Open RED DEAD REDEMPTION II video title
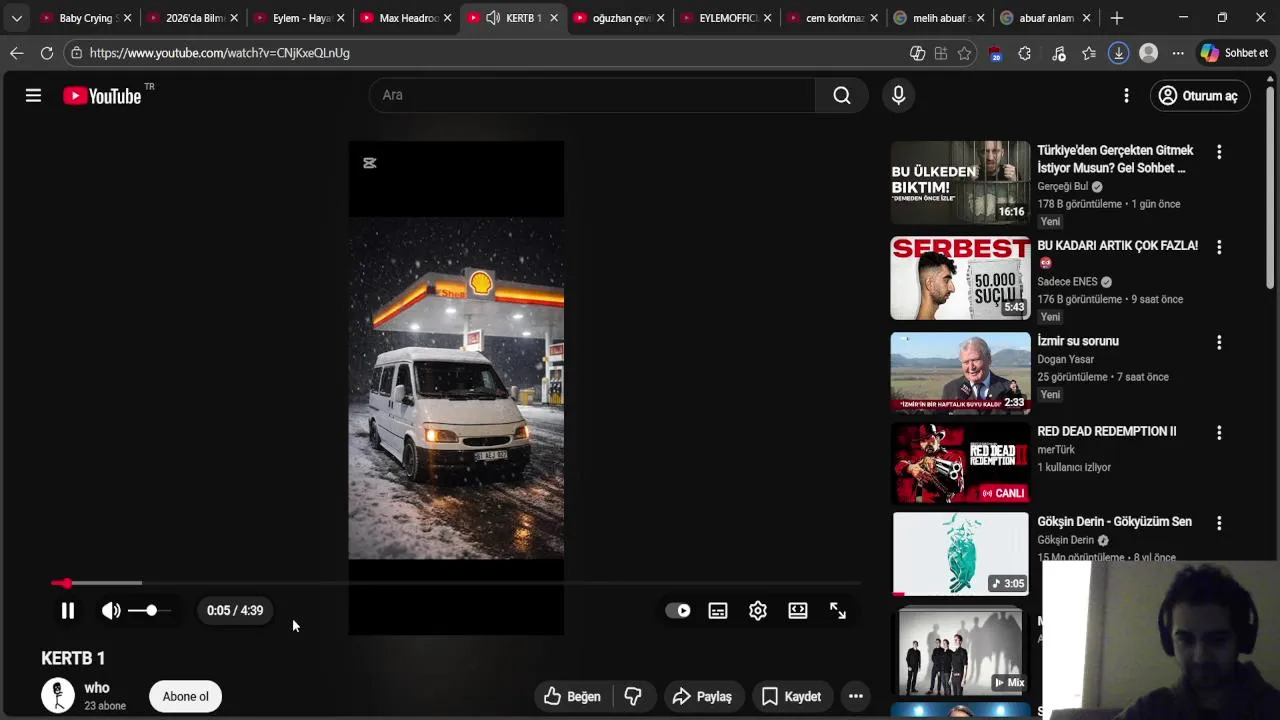Image resolution: width=1280 pixels, height=720 pixels. coord(1107,431)
